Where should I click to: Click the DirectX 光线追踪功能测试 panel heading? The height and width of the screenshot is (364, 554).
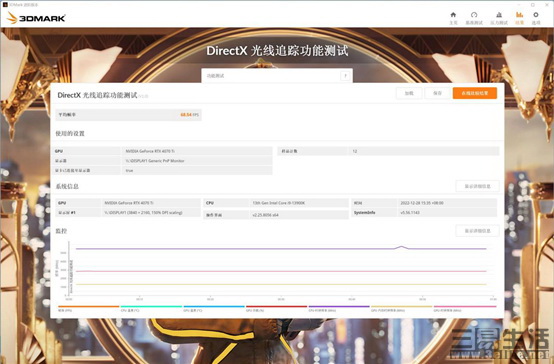pyautogui.click(x=98, y=95)
